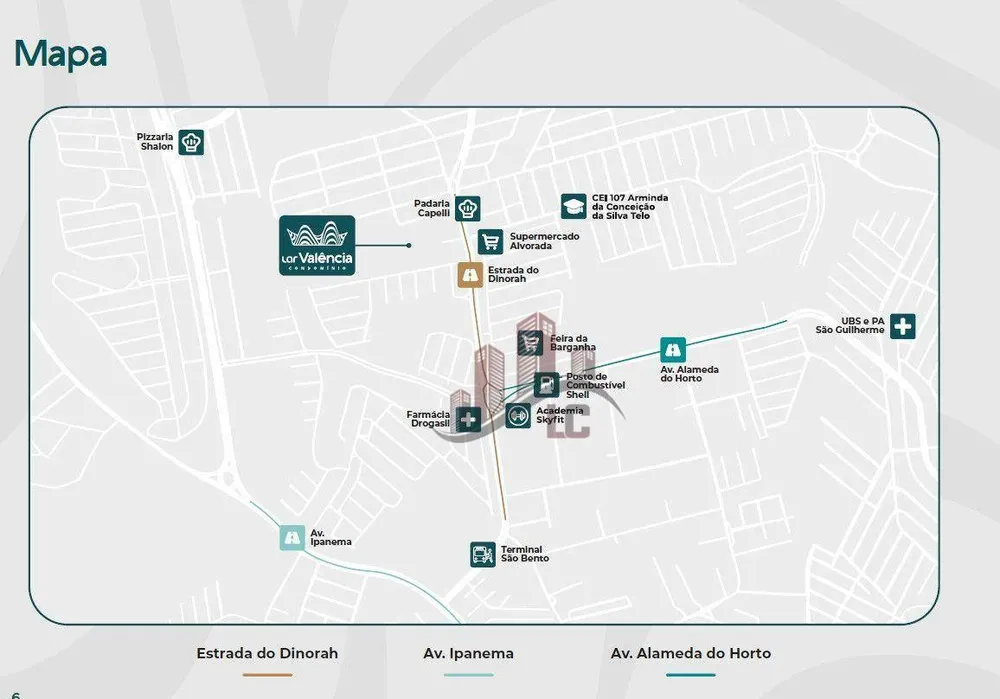Select the Academia Skyfit dumbbell icon

click(x=518, y=416)
